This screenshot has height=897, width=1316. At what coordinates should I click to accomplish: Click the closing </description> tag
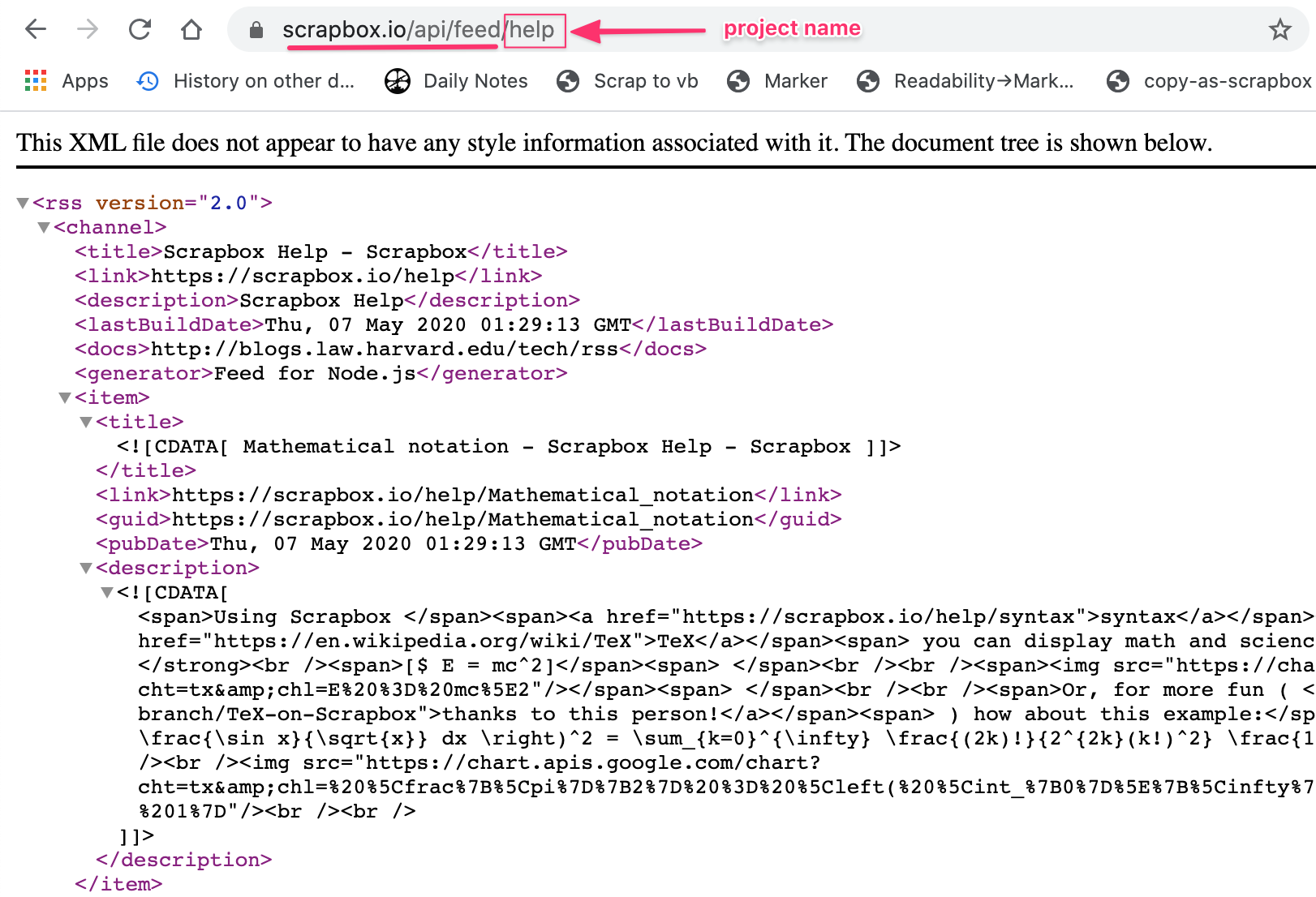(184, 860)
